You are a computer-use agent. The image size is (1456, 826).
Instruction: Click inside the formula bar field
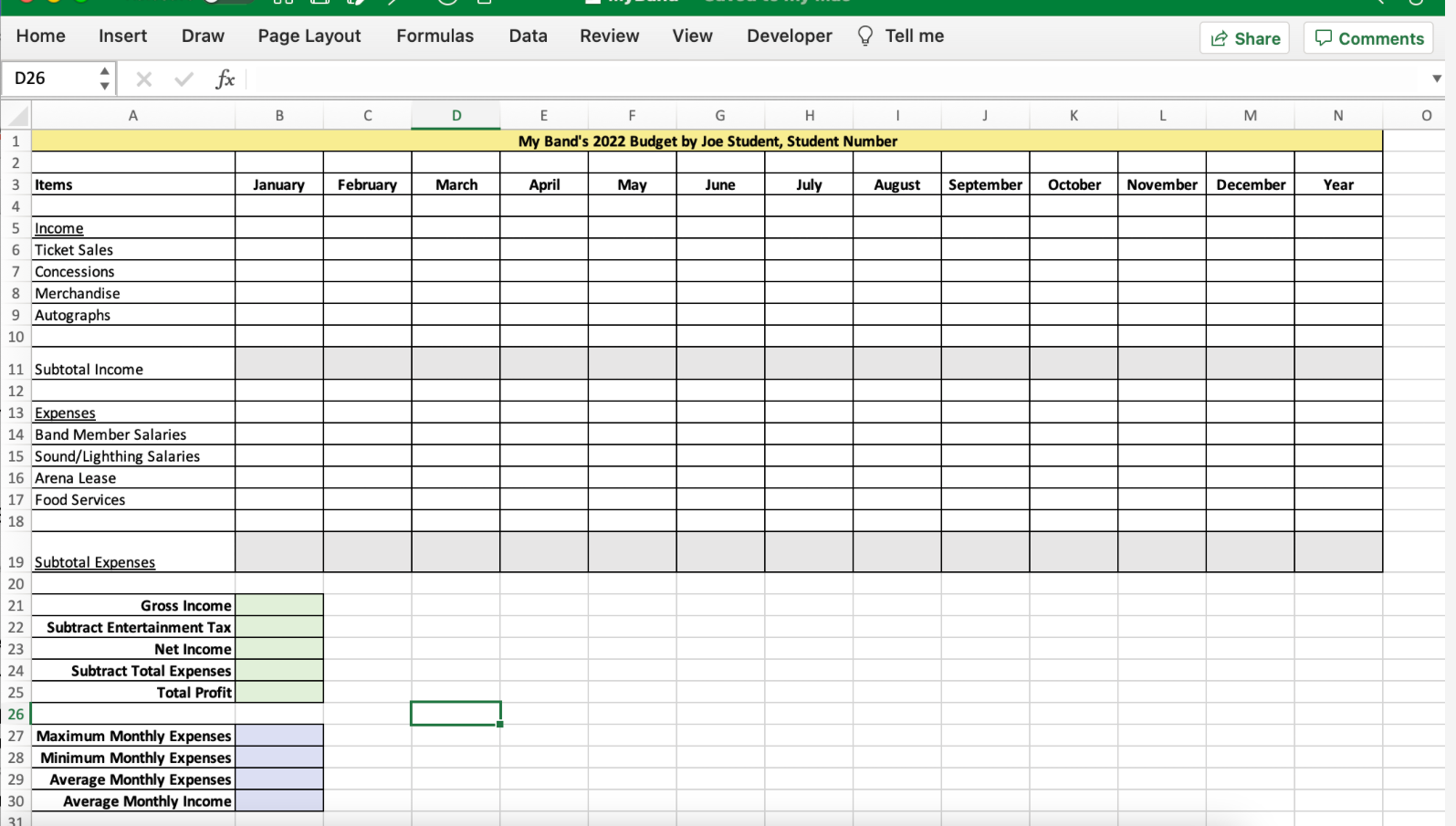(x=835, y=78)
